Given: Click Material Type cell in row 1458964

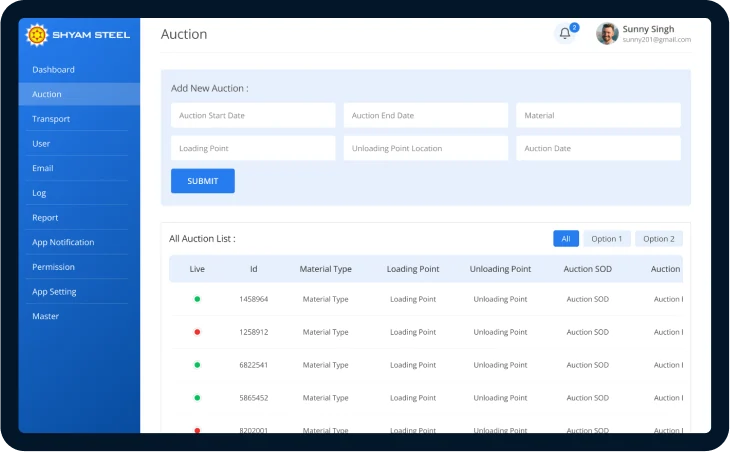Looking at the screenshot, I should pos(325,299).
